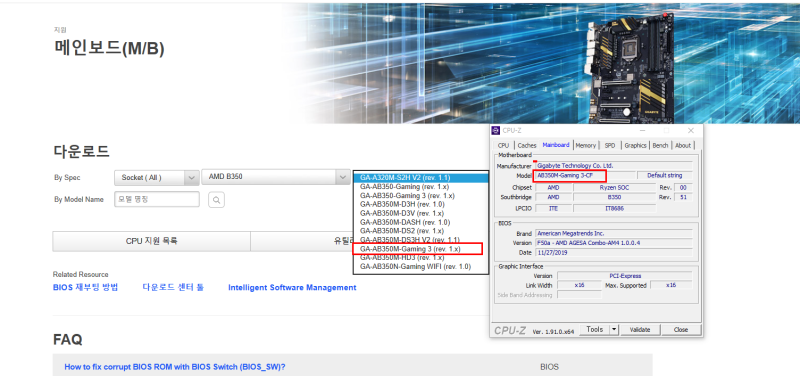Image resolution: width=800 pixels, height=376 pixels.
Task: Open the BIOS 재부팅 방법 link
Action: (86, 288)
